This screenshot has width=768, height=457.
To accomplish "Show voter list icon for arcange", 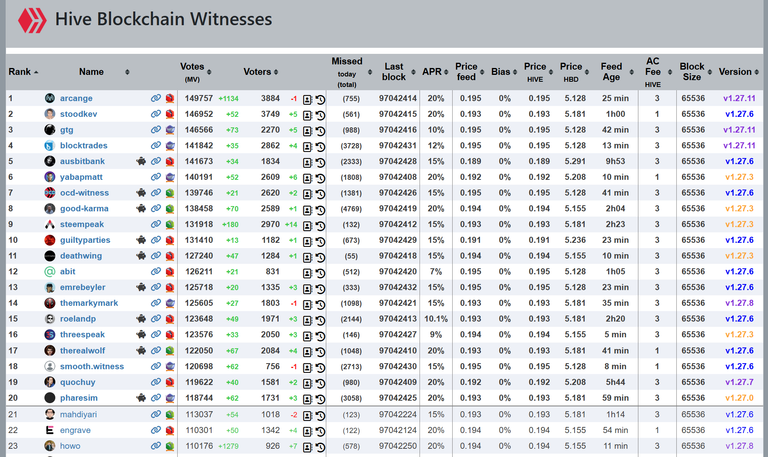I will click(x=307, y=99).
